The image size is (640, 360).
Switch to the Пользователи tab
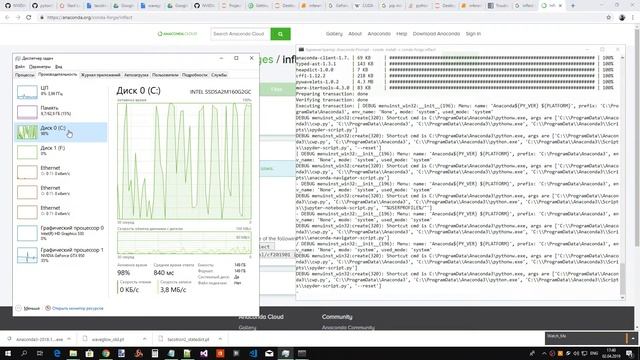165,75
